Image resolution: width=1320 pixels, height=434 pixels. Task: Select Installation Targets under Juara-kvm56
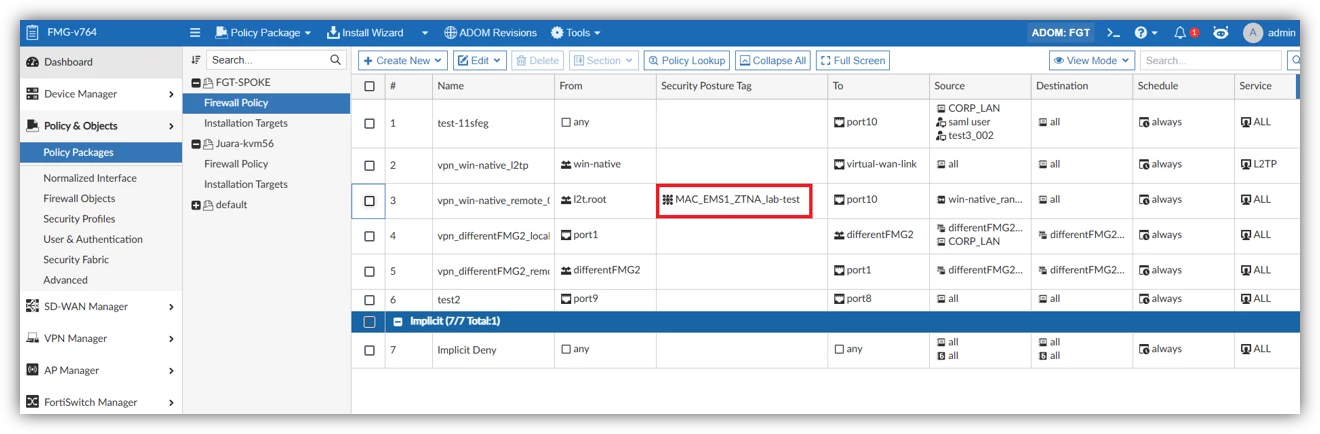pos(246,185)
